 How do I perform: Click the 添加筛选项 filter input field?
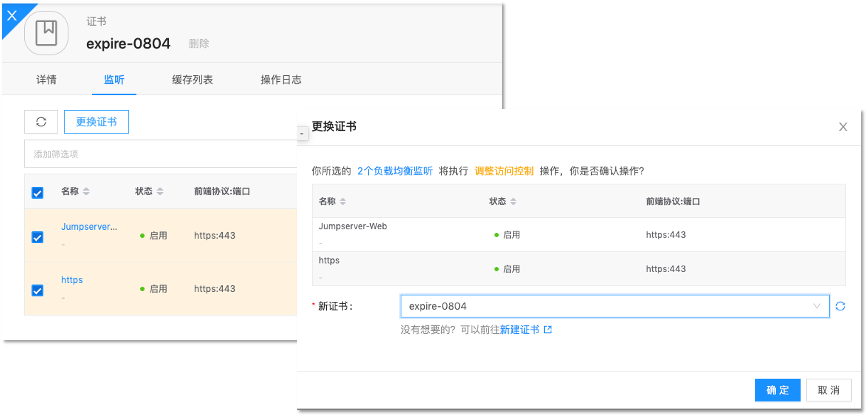(x=160, y=154)
